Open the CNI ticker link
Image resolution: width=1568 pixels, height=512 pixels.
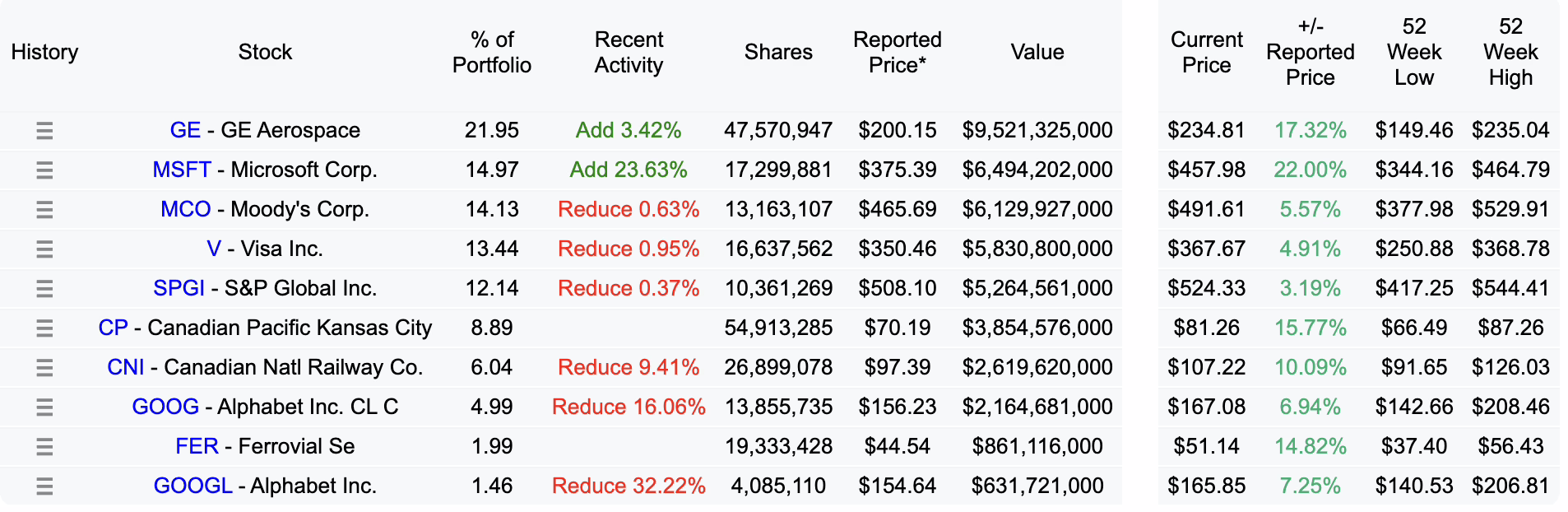click(x=126, y=367)
